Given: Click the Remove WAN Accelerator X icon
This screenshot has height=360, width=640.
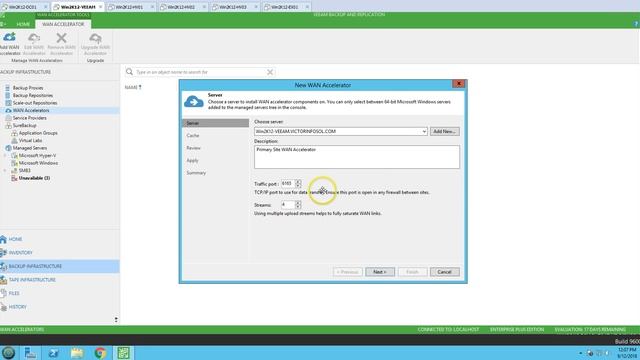Looking at the screenshot, I should [61, 38].
